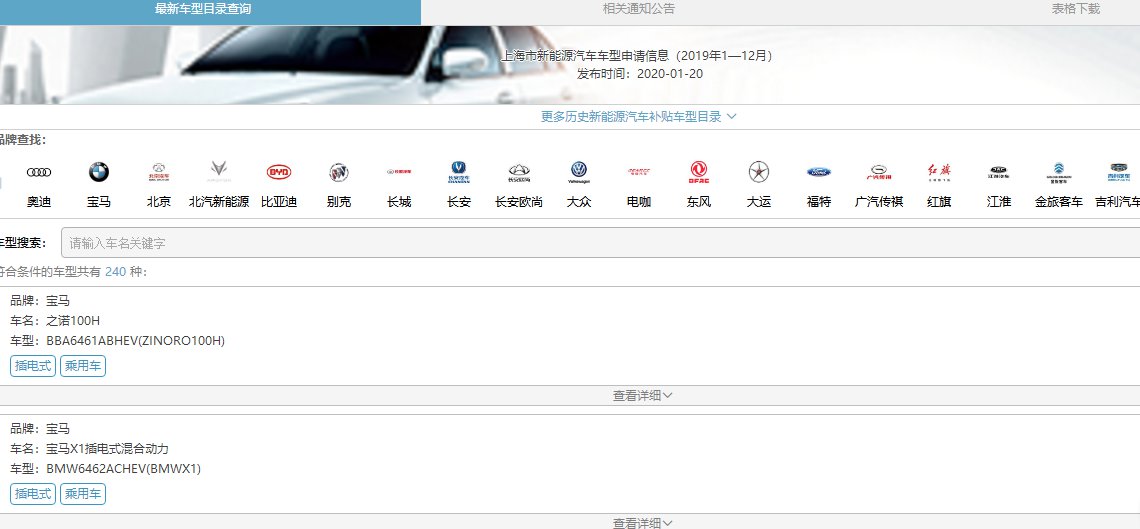Filter by the 江淮 JAC logo
Viewport: 1140px width, 529px height.
click(999, 172)
